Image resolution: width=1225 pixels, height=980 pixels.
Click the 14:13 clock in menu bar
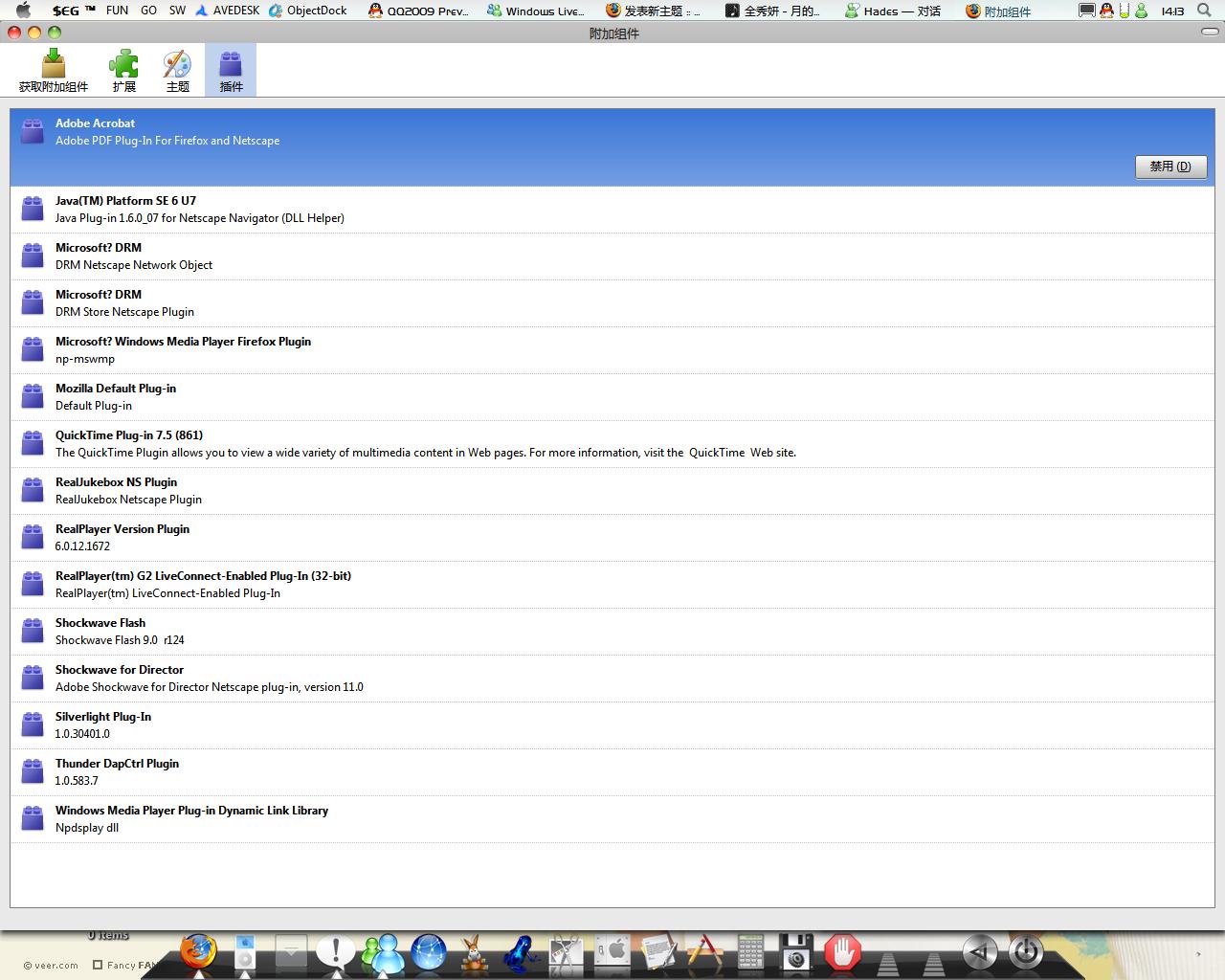1172,11
